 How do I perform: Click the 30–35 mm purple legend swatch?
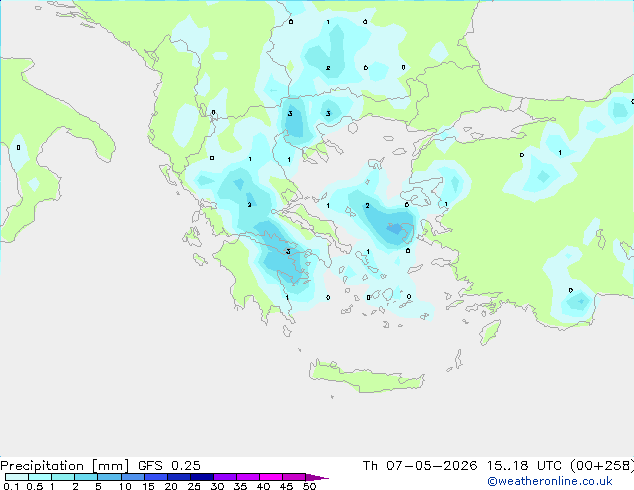(x=225, y=477)
